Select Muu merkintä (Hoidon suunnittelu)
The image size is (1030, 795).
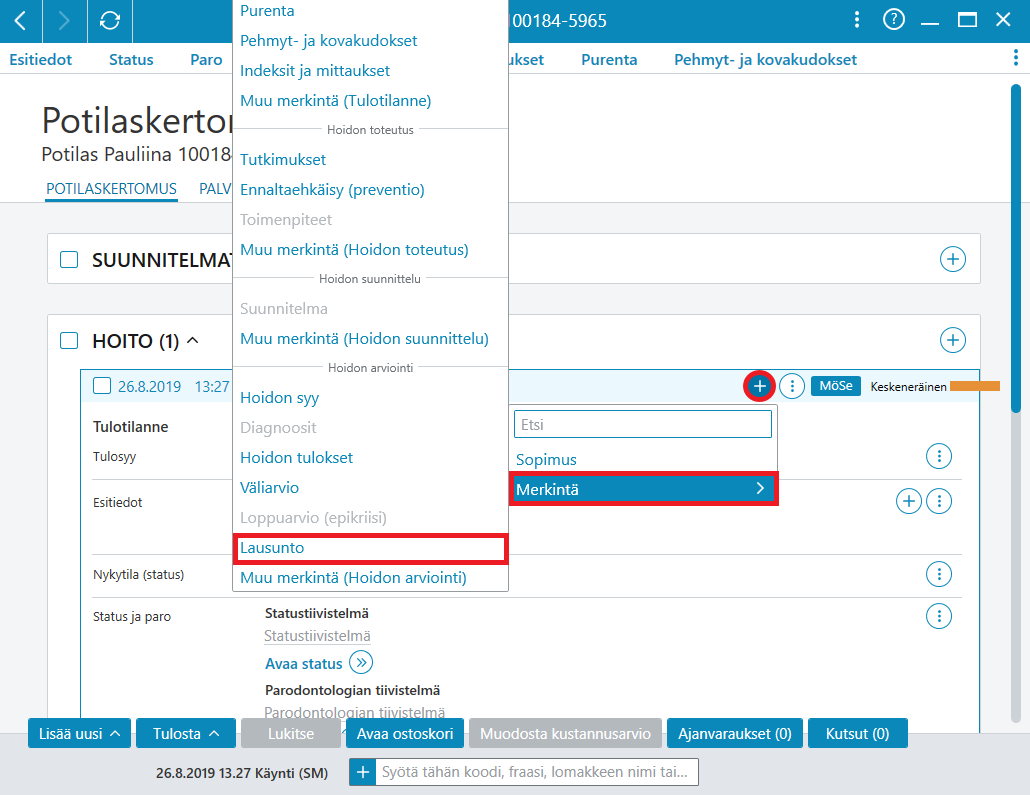click(365, 339)
